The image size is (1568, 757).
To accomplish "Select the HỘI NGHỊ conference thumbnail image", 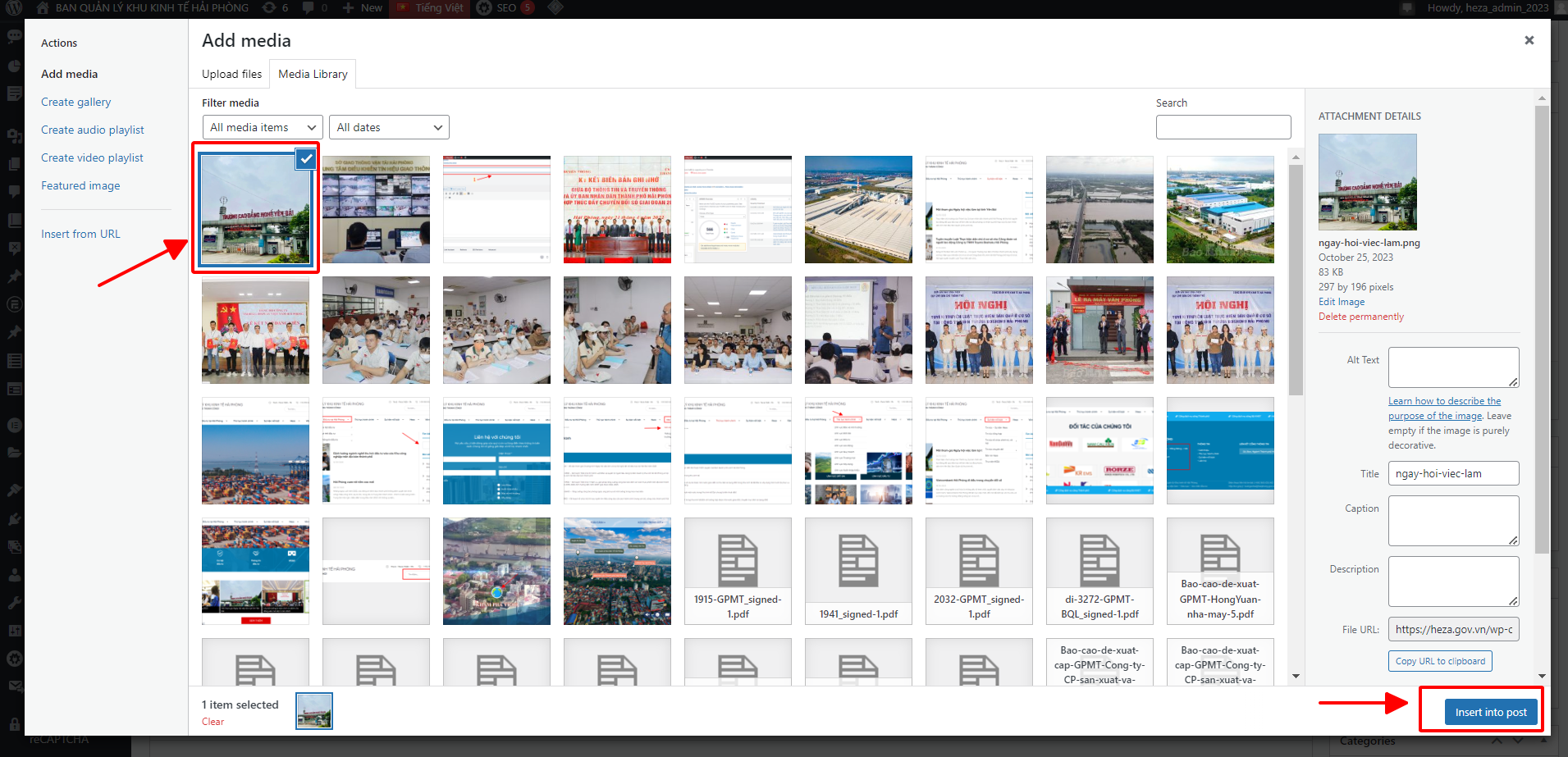I will point(978,330).
